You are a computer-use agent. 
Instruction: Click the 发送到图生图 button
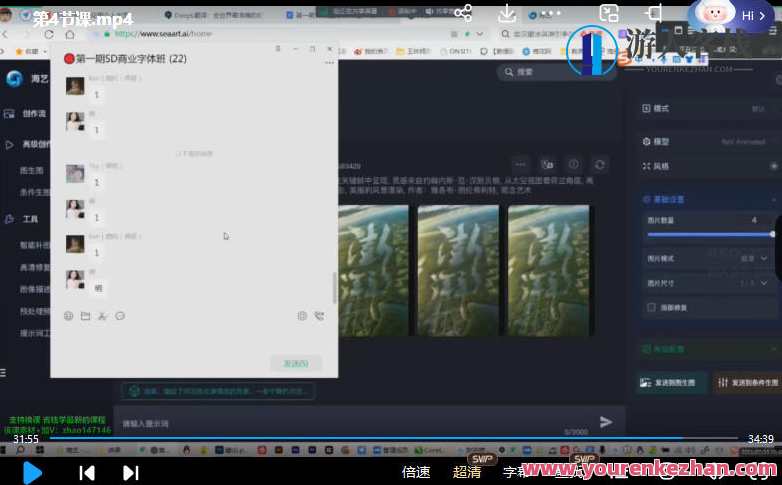click(x=671, y=383)
